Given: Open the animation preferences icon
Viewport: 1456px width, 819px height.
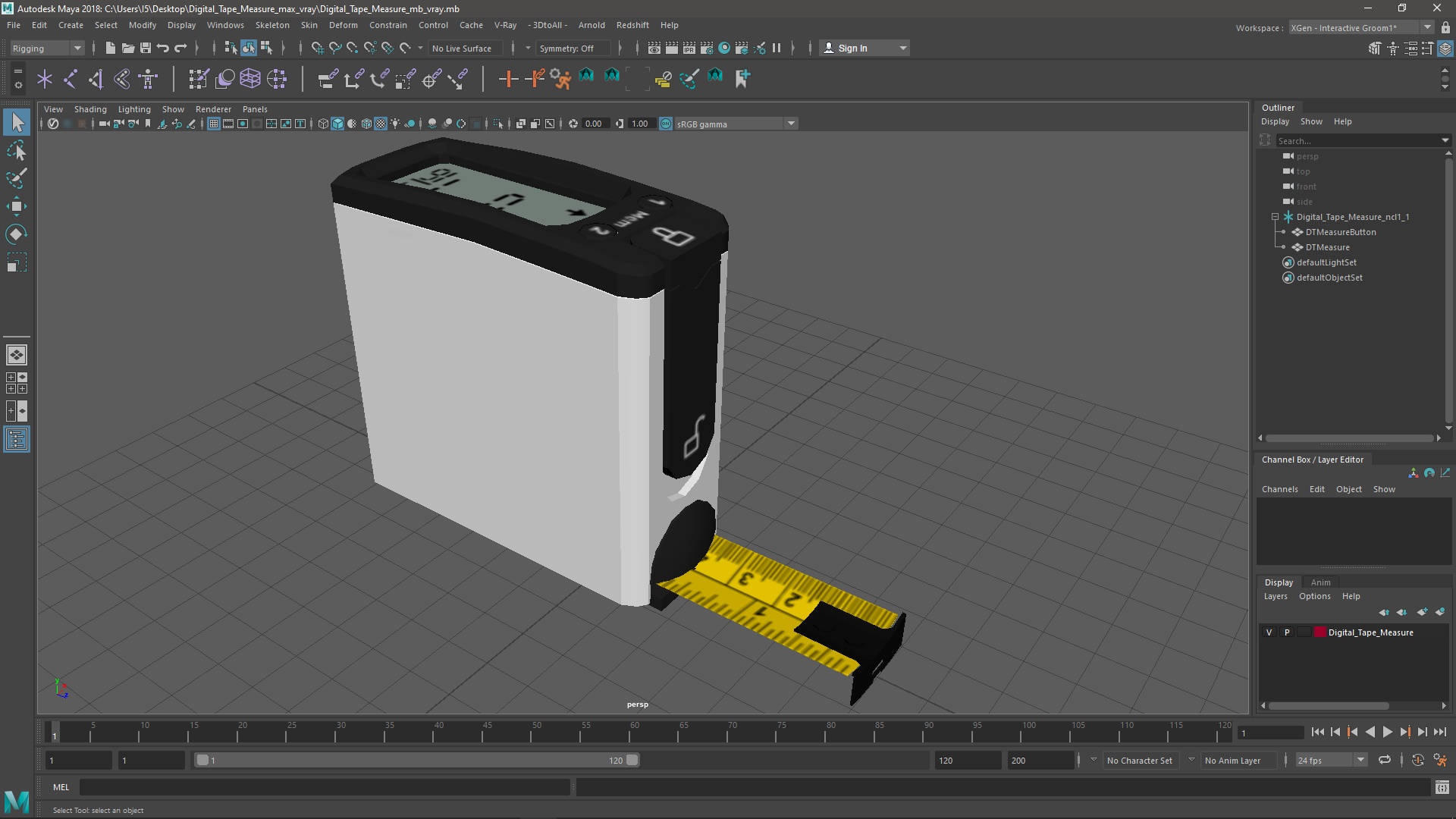Looking at the screenshot, I should [x=1440, y=760].
